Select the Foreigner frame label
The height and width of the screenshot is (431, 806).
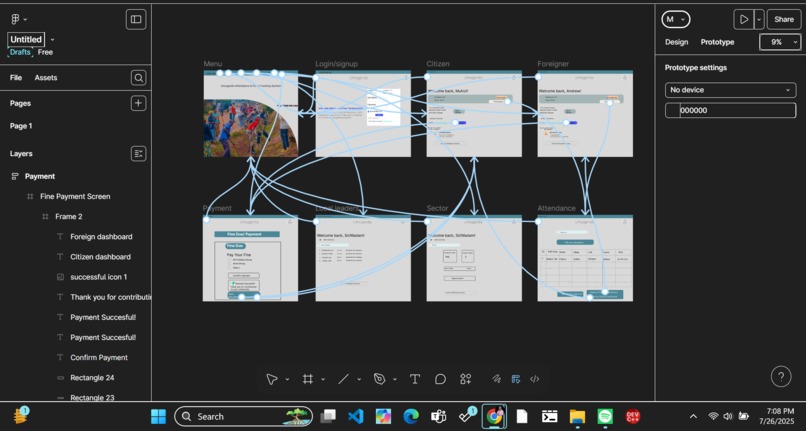[553, 64]
